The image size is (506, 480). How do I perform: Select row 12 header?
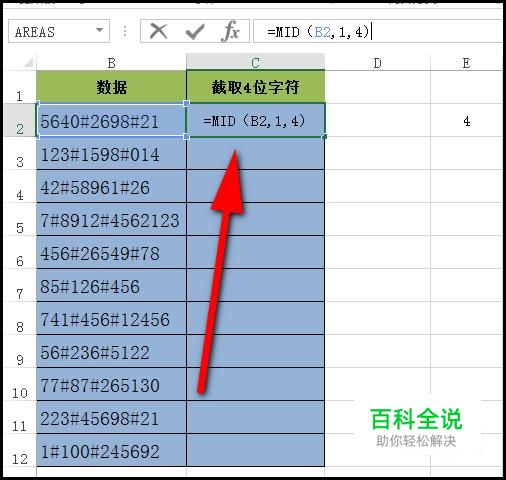pyautogui.click(x=19, y=450)
